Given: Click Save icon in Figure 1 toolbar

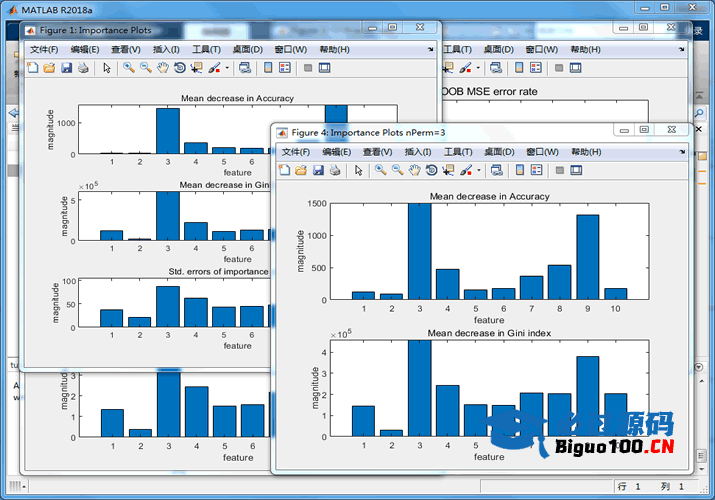Looking at the screenshot, I should (x=67, y=68).
